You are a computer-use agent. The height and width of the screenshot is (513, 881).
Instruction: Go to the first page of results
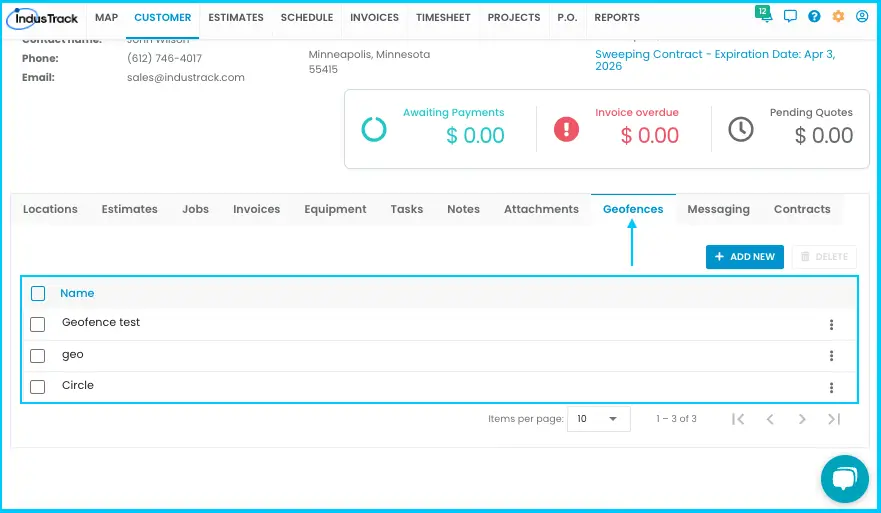[x=738, y=419]
